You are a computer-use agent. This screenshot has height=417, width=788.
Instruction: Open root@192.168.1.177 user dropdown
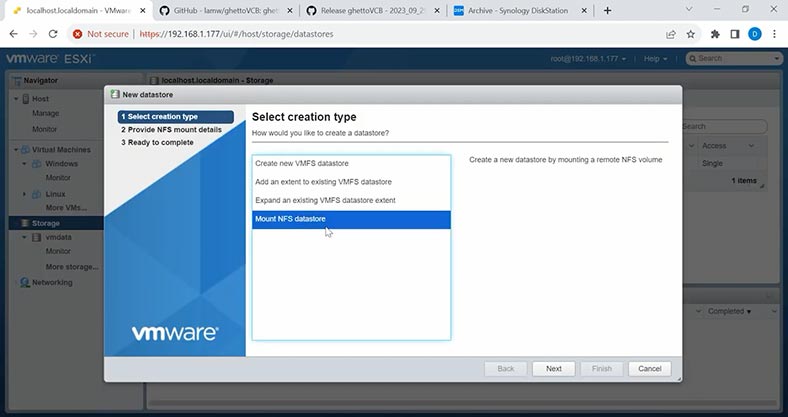[588, 59]
